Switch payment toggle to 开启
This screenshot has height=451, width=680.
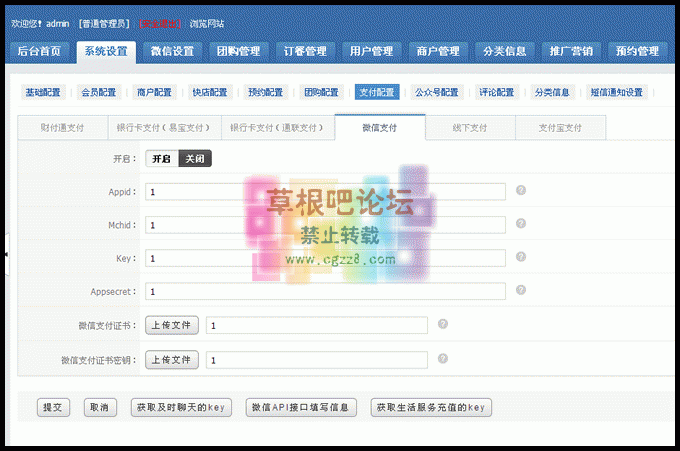pos(162,159)
